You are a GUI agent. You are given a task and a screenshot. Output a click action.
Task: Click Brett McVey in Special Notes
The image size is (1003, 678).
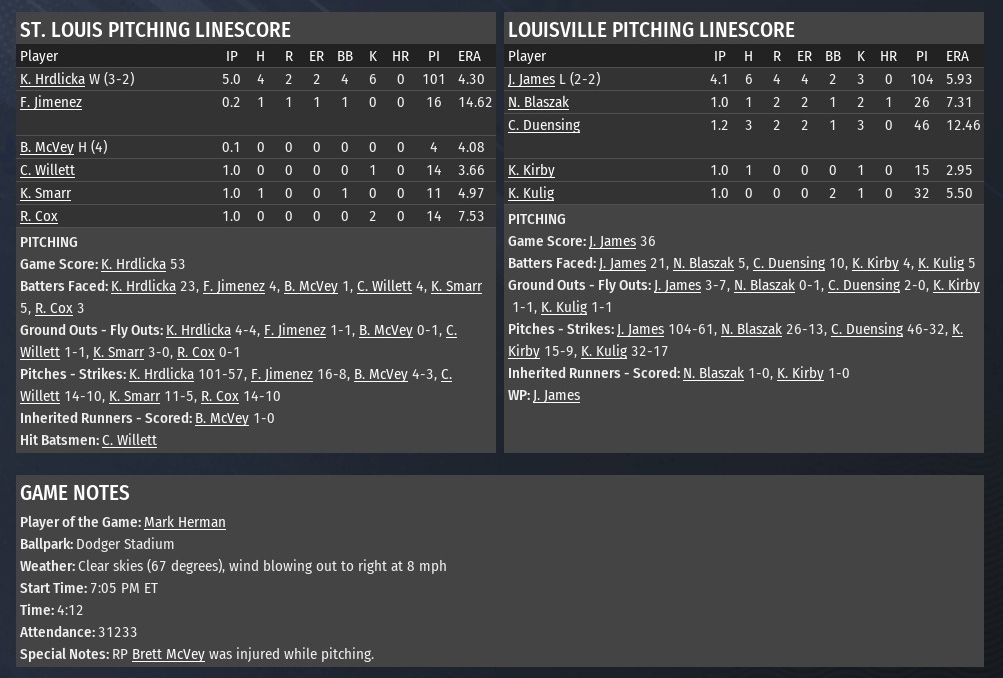point(168,654)
